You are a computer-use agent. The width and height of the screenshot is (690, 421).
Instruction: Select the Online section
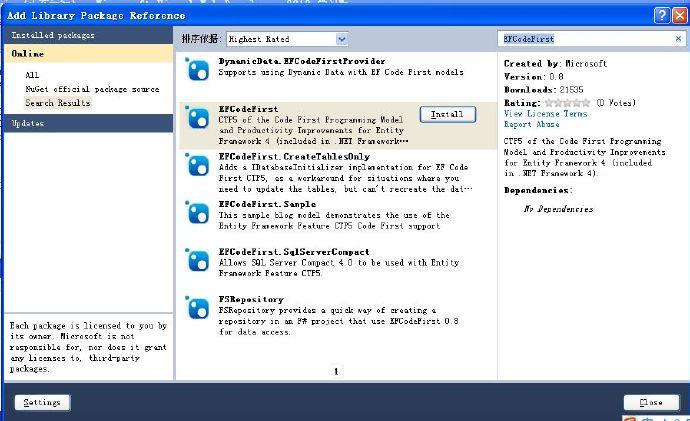click(x=88, y=54)
